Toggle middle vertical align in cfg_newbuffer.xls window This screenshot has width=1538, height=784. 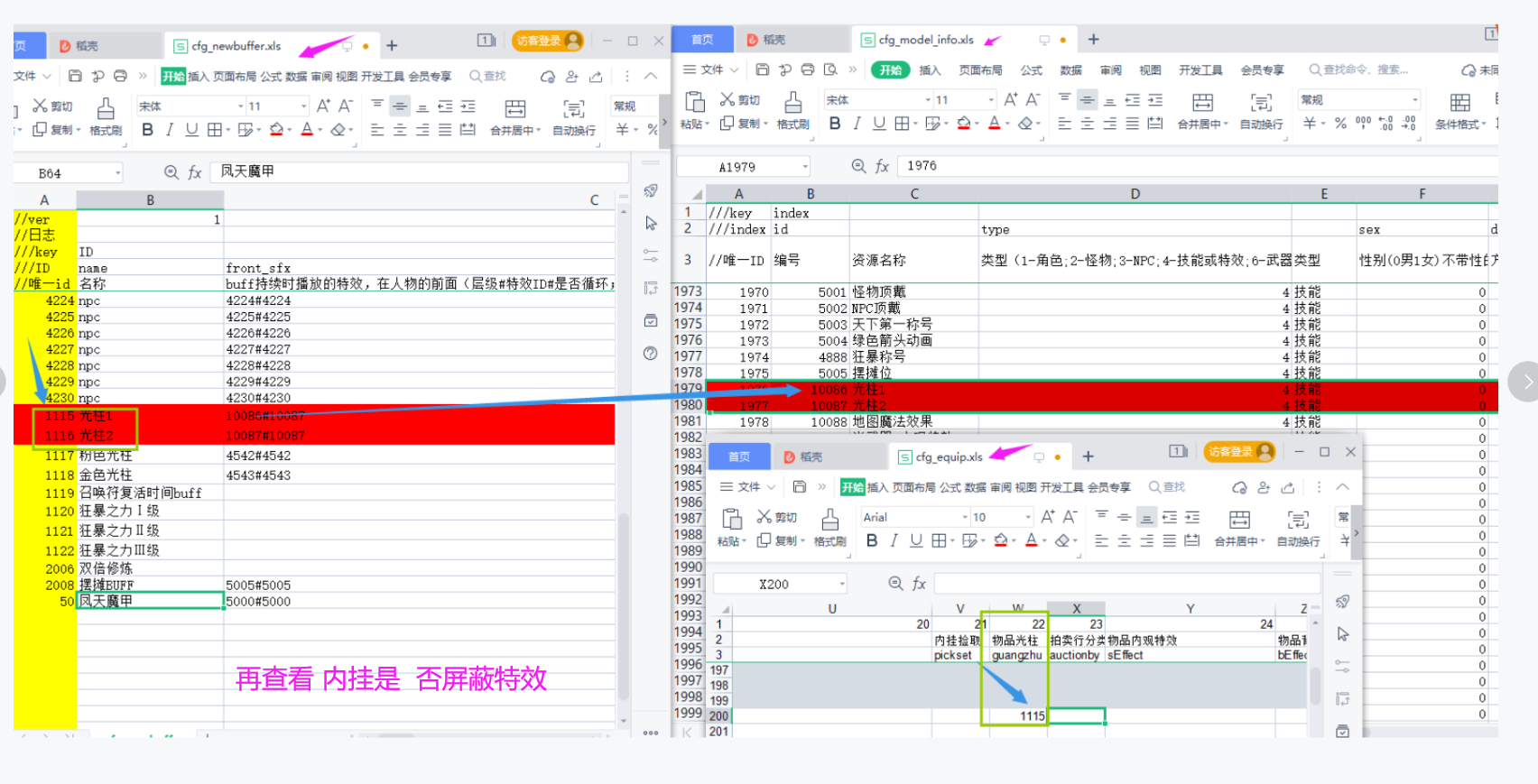pos(400,106)
